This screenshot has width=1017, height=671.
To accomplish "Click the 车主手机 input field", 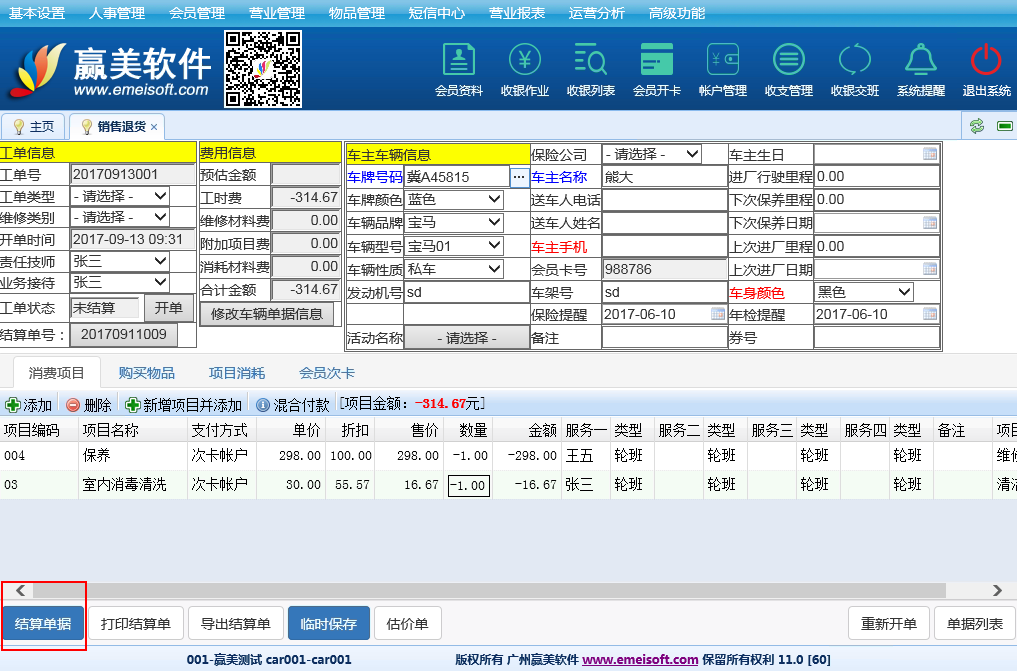I will pos(664,246).
